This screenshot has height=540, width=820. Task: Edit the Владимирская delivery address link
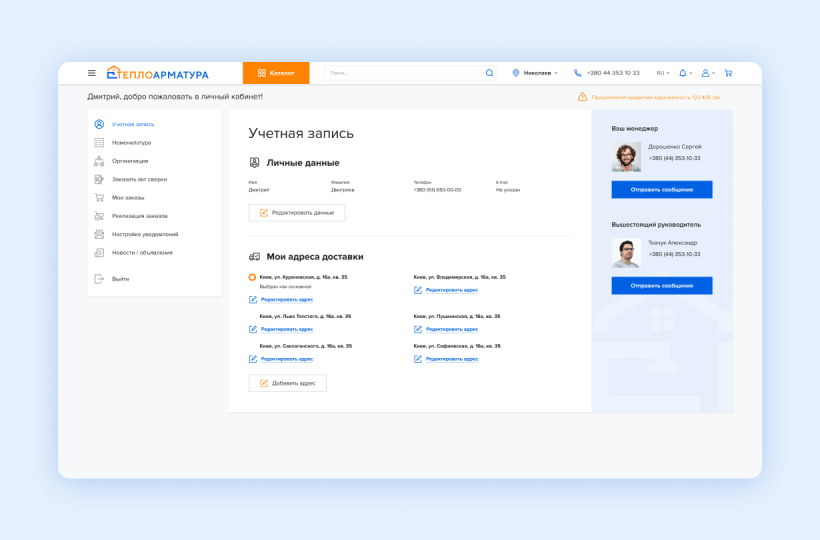(451, 290)
